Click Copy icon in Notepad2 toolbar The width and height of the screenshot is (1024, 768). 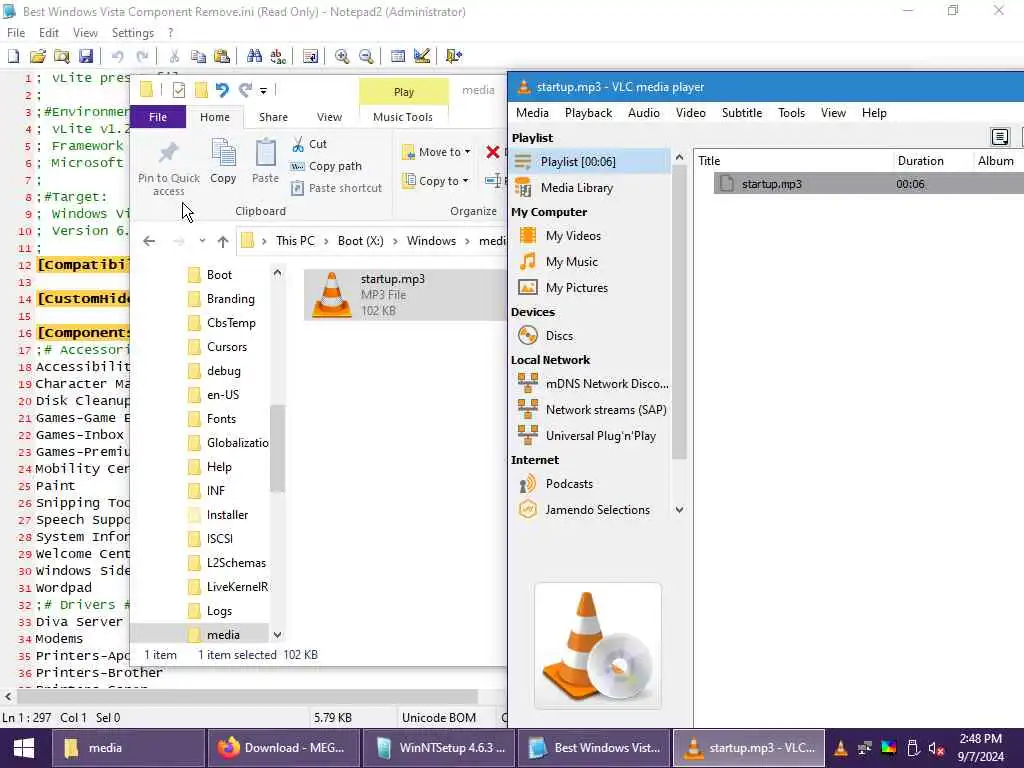tap(199, 56)
